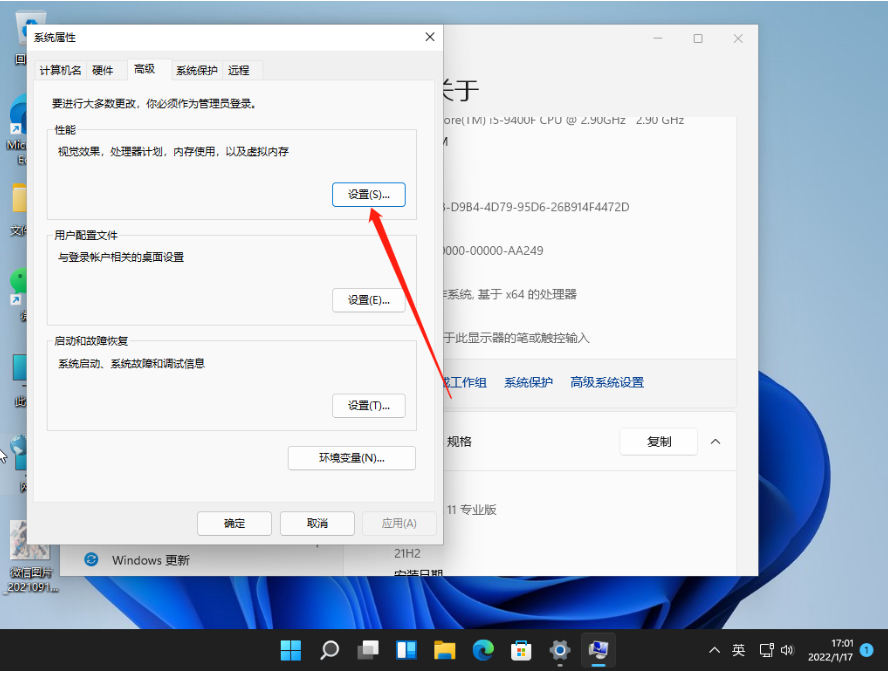Click 复制 button in Settings window

[659, 442]
